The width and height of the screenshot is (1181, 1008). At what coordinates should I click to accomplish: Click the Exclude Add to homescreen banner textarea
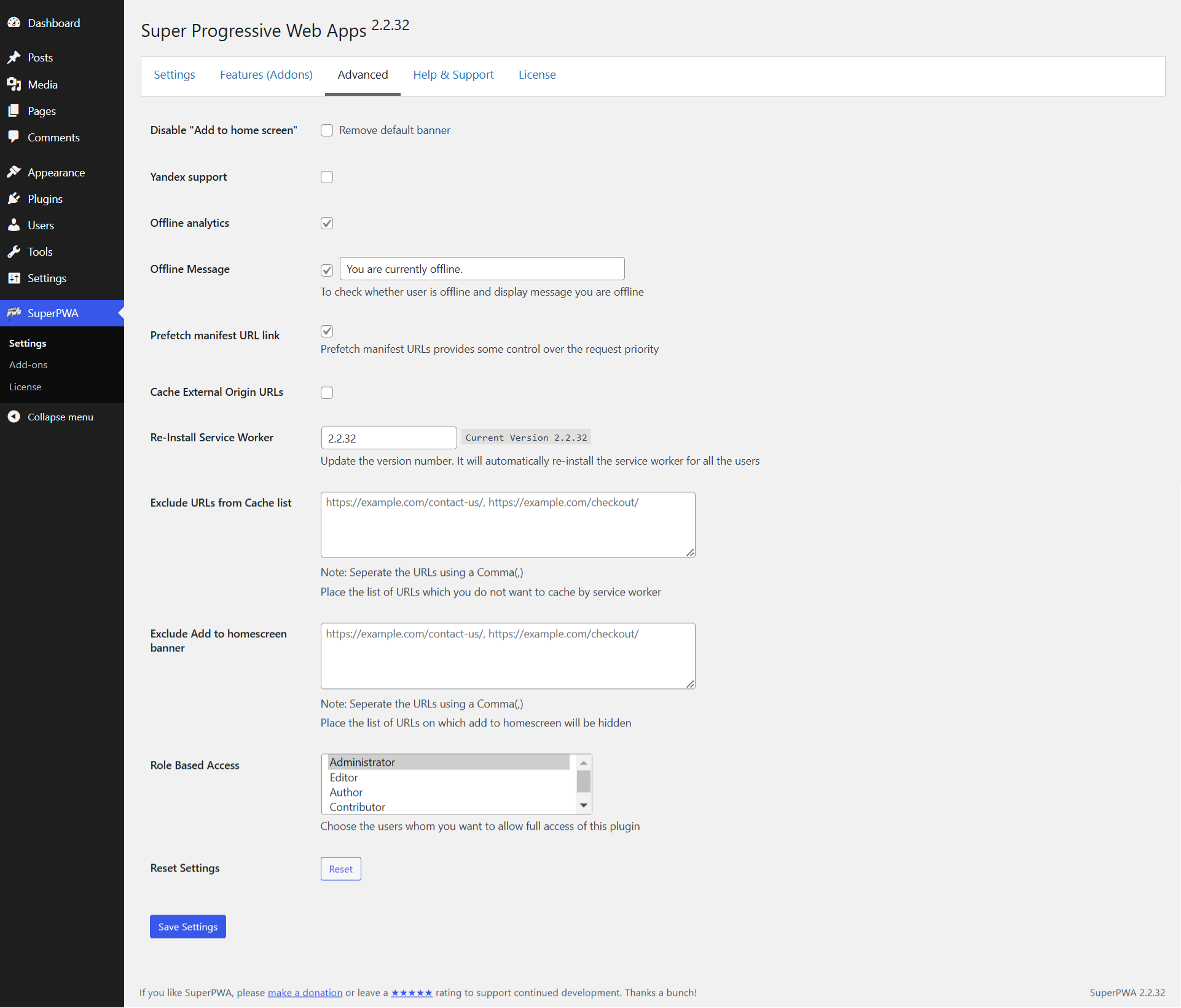pos(508,656)
